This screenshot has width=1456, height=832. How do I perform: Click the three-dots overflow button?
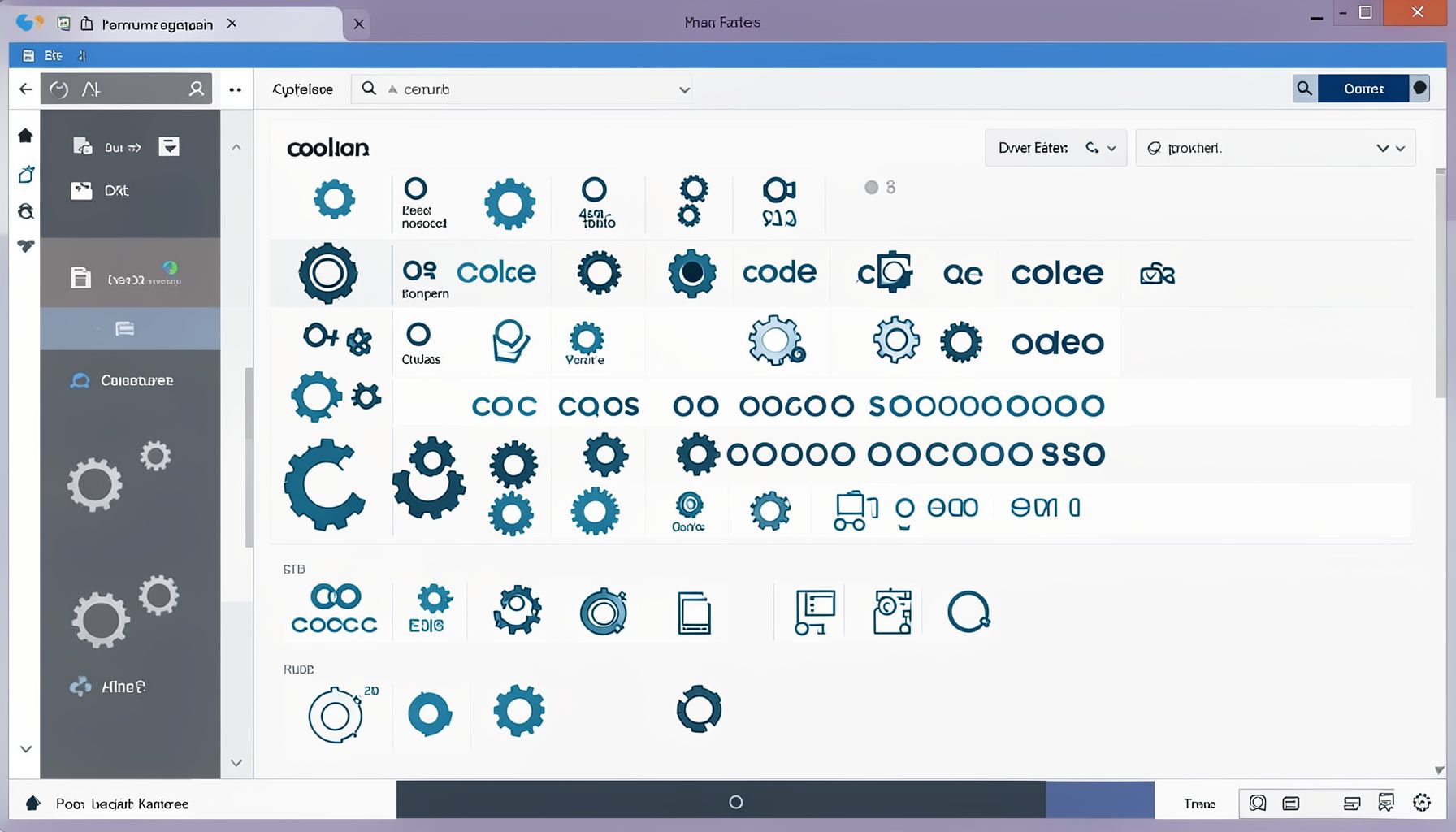(236, 89)
